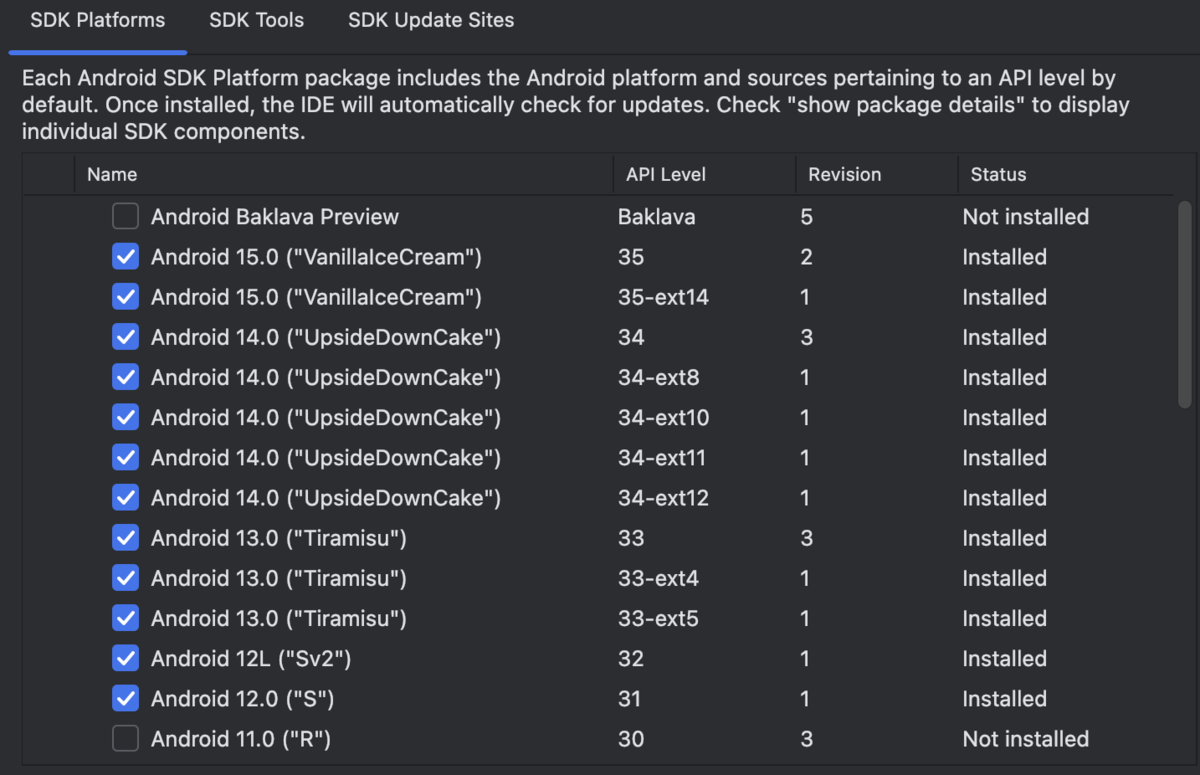Image resolution: width=1200 pixels, height=775 pixels.
Task: Click the 33-ext4 API level cell
Action: click(x=658, y=578)
